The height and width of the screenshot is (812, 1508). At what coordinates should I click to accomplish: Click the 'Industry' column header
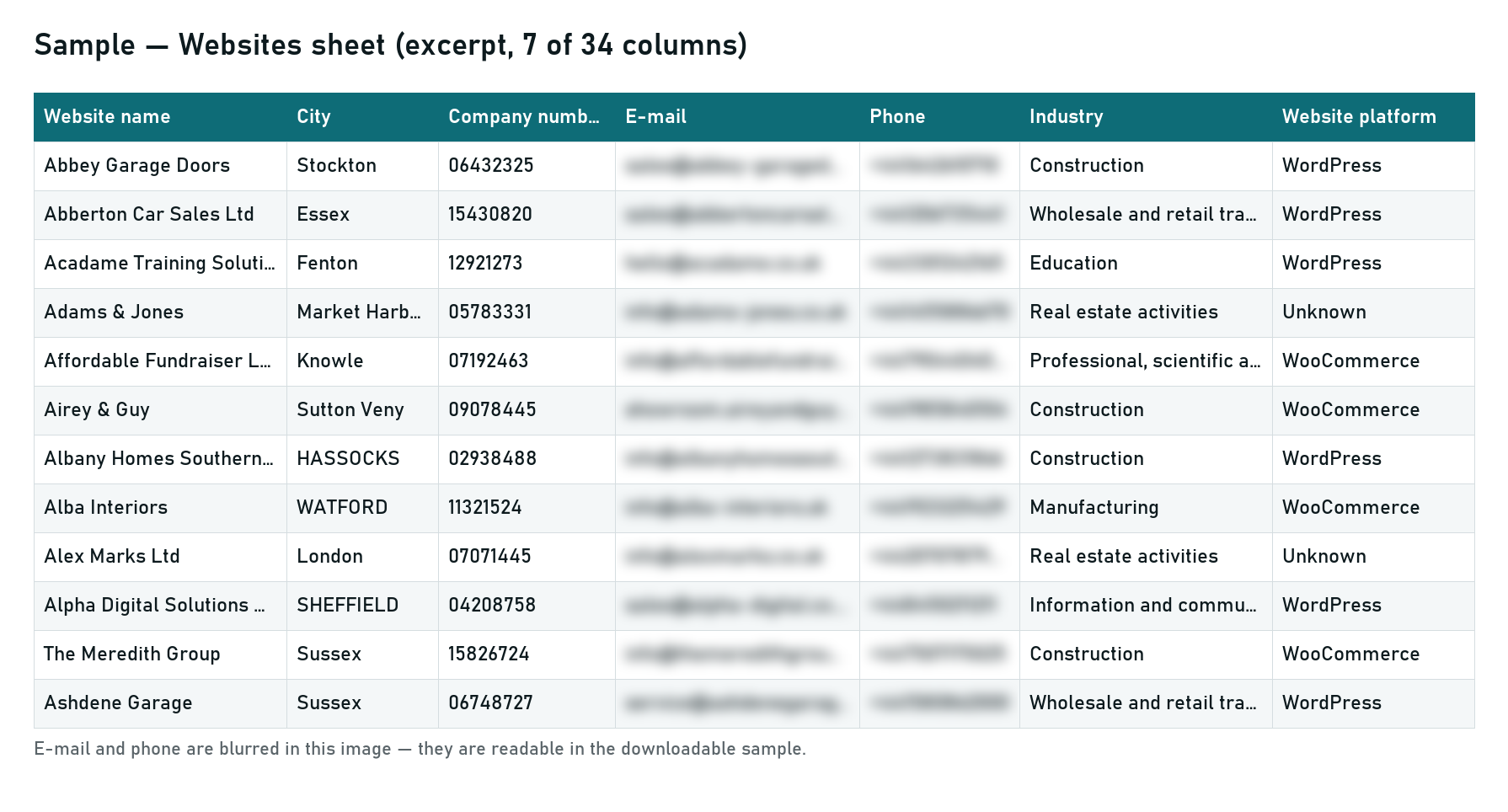point(1146,117)
